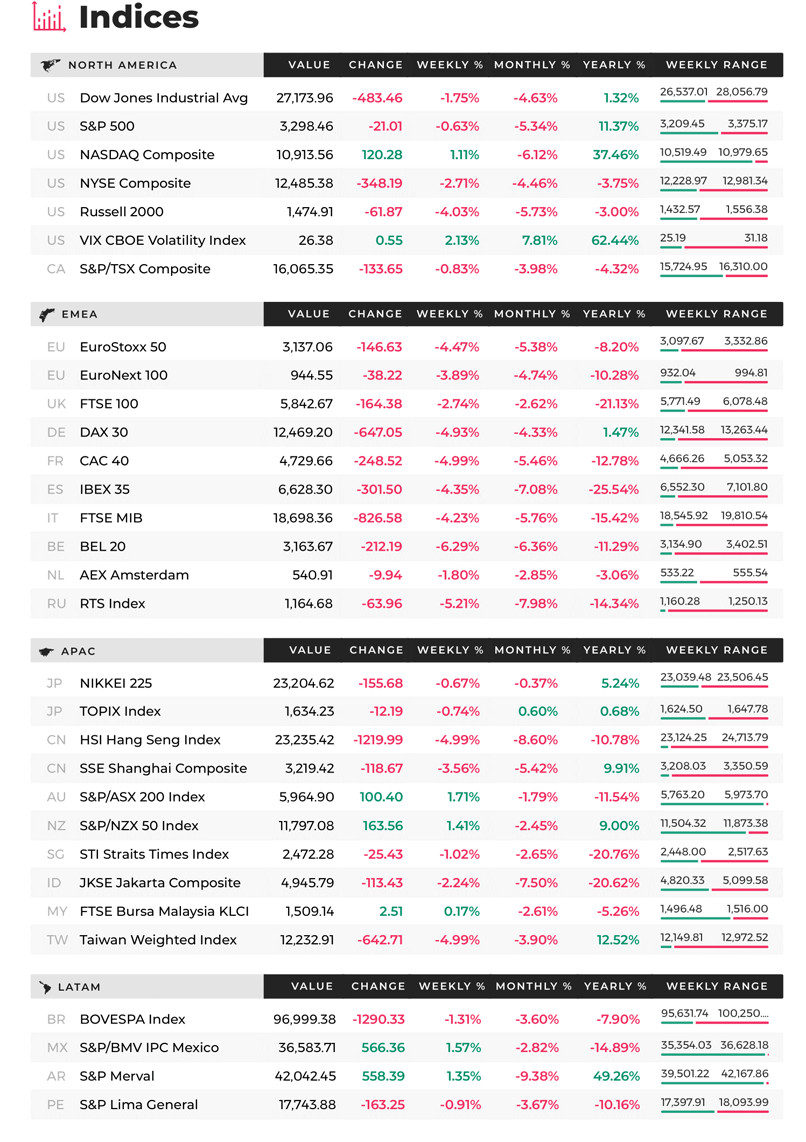Click the North America map icon
This screenshot has width=806, height=1142.
tap(50, 66)
